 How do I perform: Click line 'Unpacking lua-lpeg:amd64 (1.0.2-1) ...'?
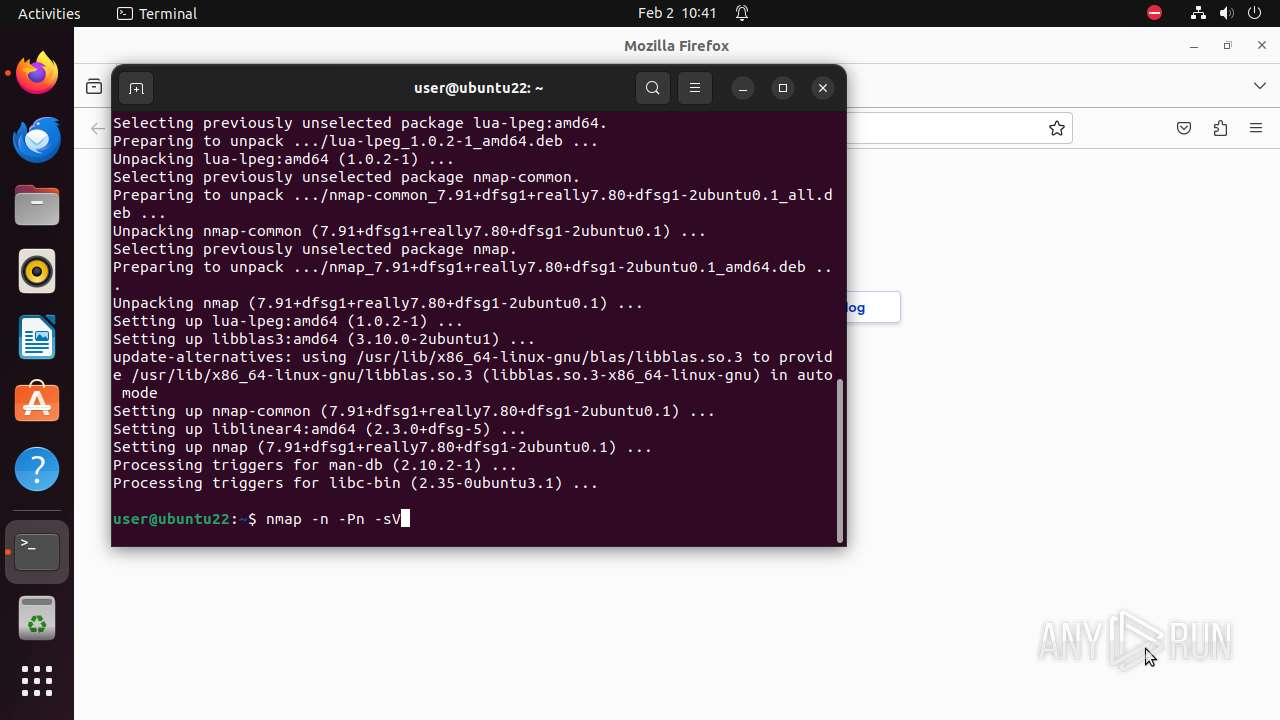283,159
